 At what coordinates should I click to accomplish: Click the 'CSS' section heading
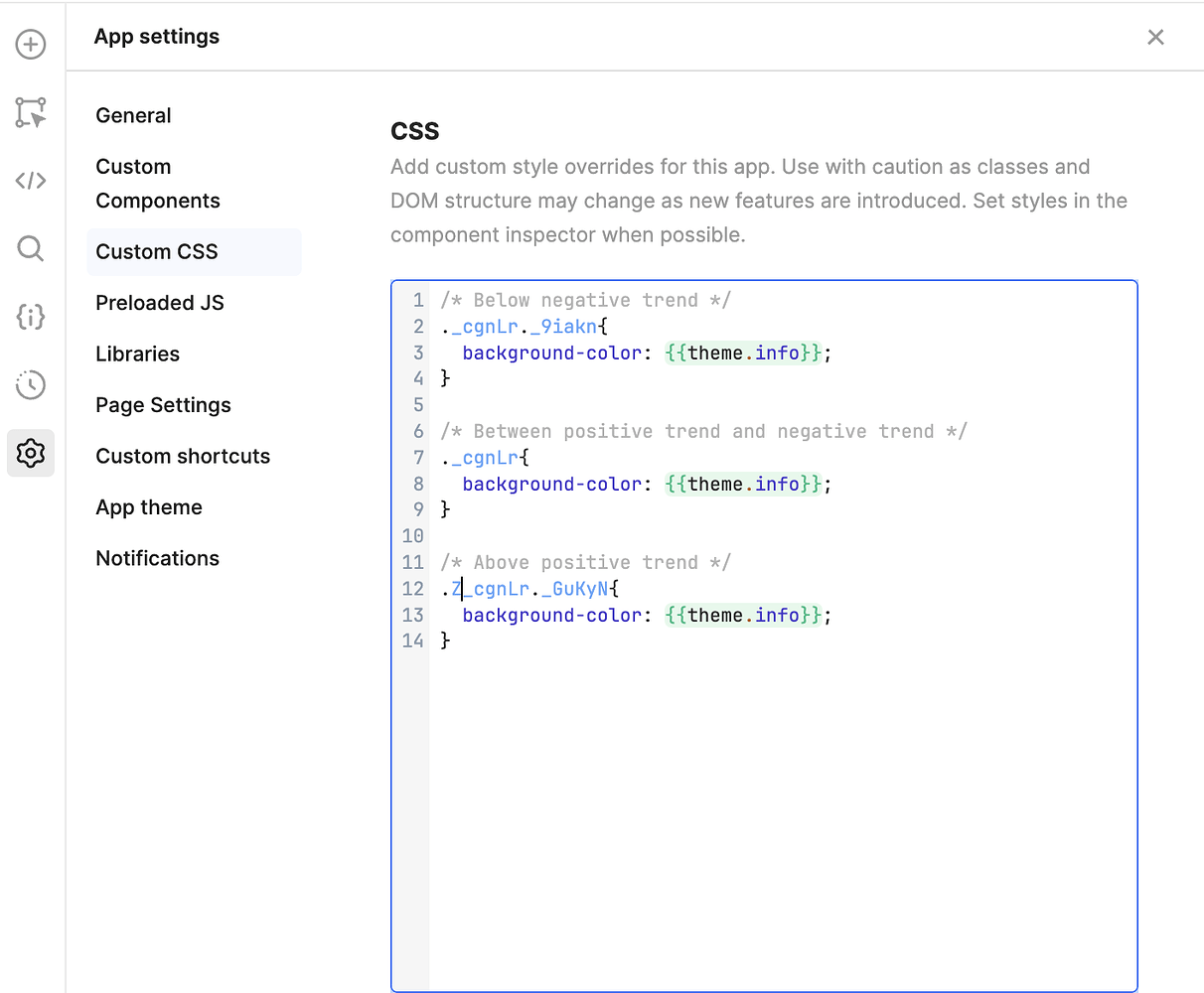(x=415, y=131)
